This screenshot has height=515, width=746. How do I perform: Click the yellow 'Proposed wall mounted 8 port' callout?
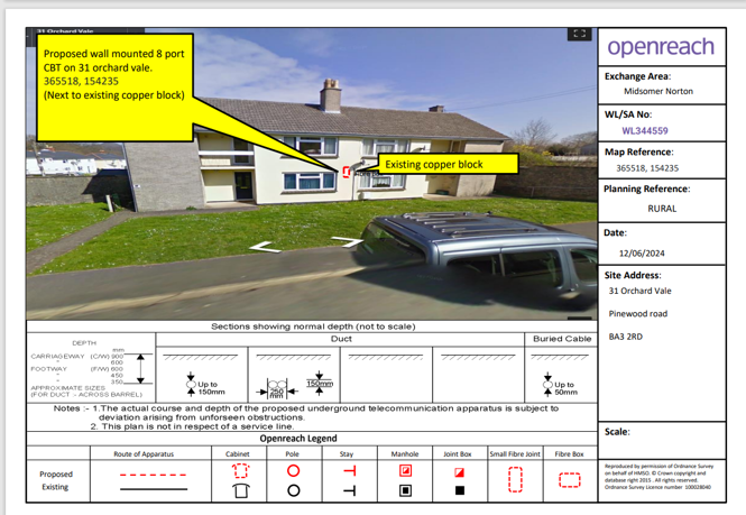(x=115, y=87)
